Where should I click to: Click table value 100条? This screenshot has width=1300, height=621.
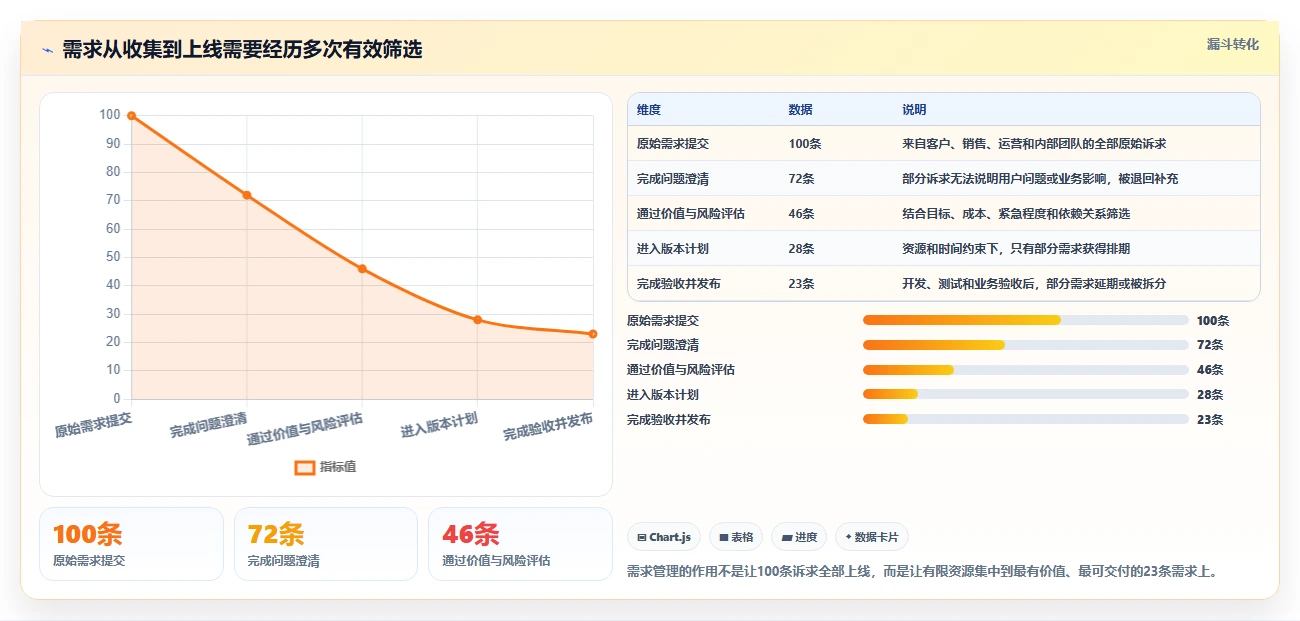[x=805, y=144]
